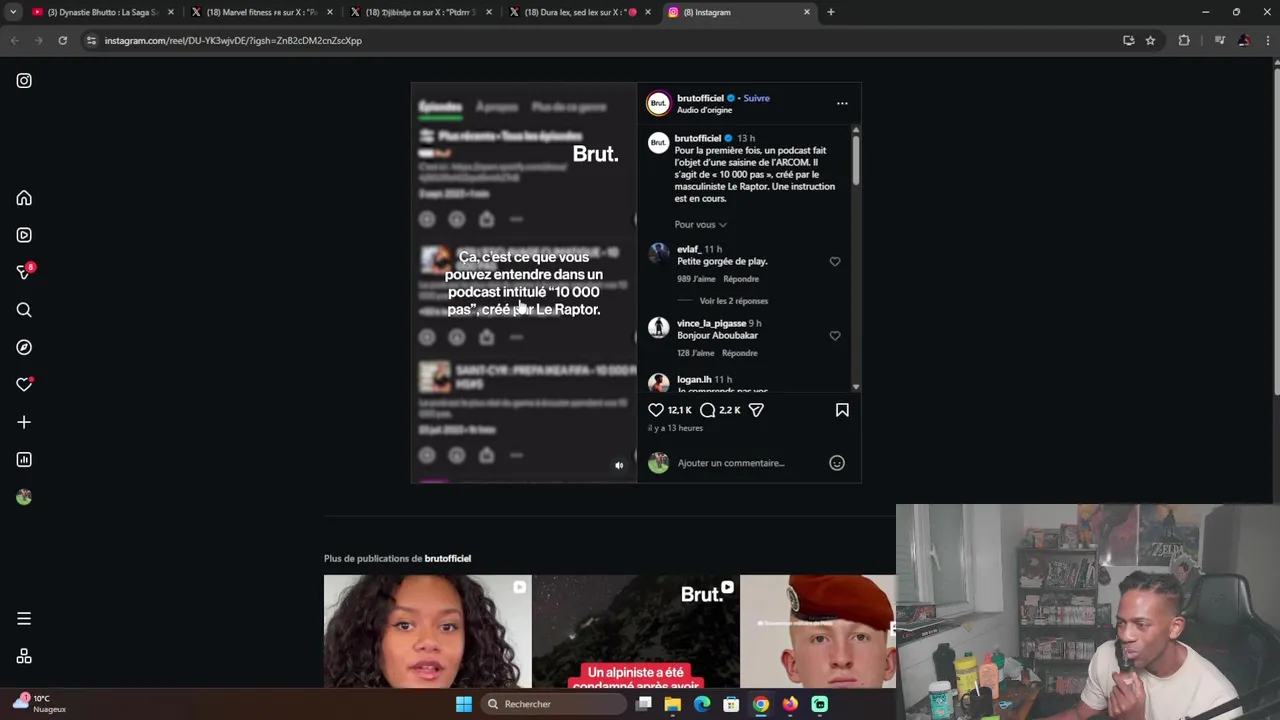
Task: Open the evlaf_ commenter profile name
Action: point(689,249)
